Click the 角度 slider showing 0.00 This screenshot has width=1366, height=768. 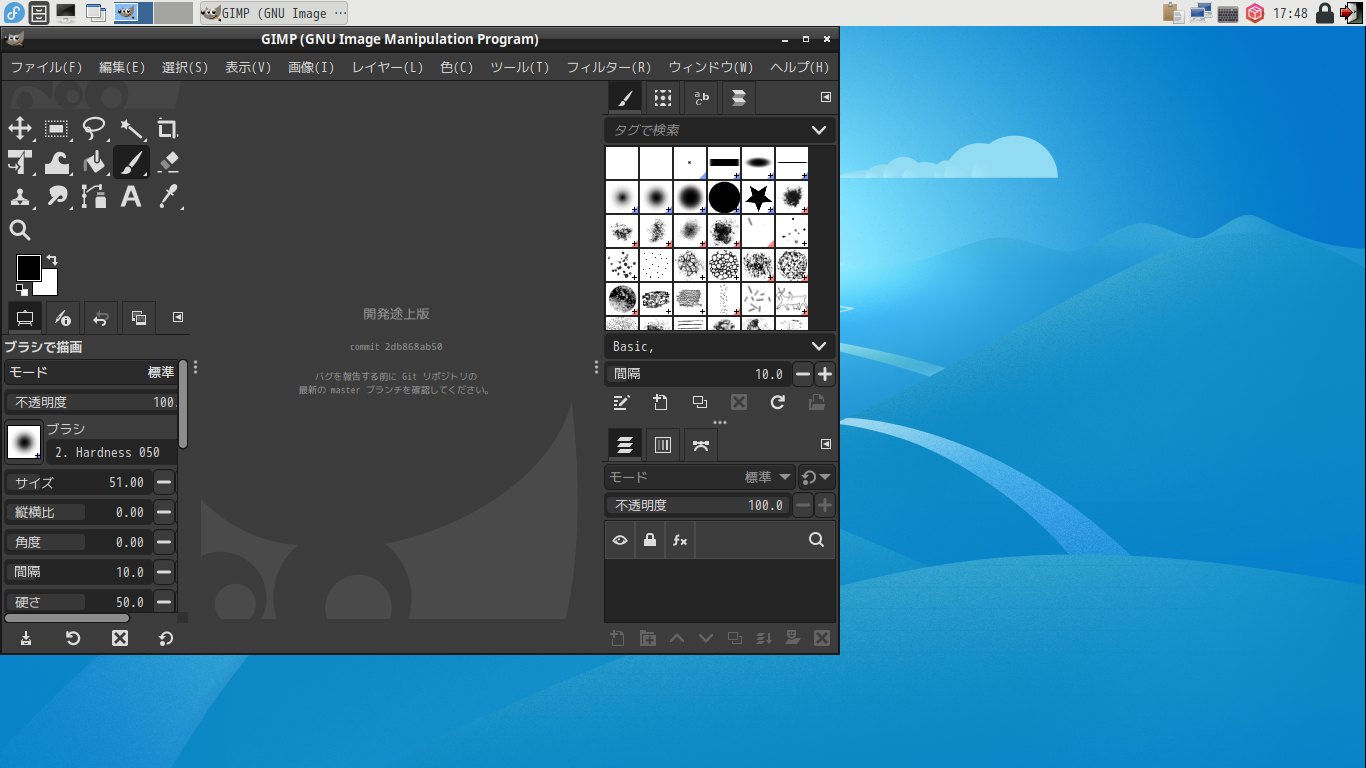(79, 542)
